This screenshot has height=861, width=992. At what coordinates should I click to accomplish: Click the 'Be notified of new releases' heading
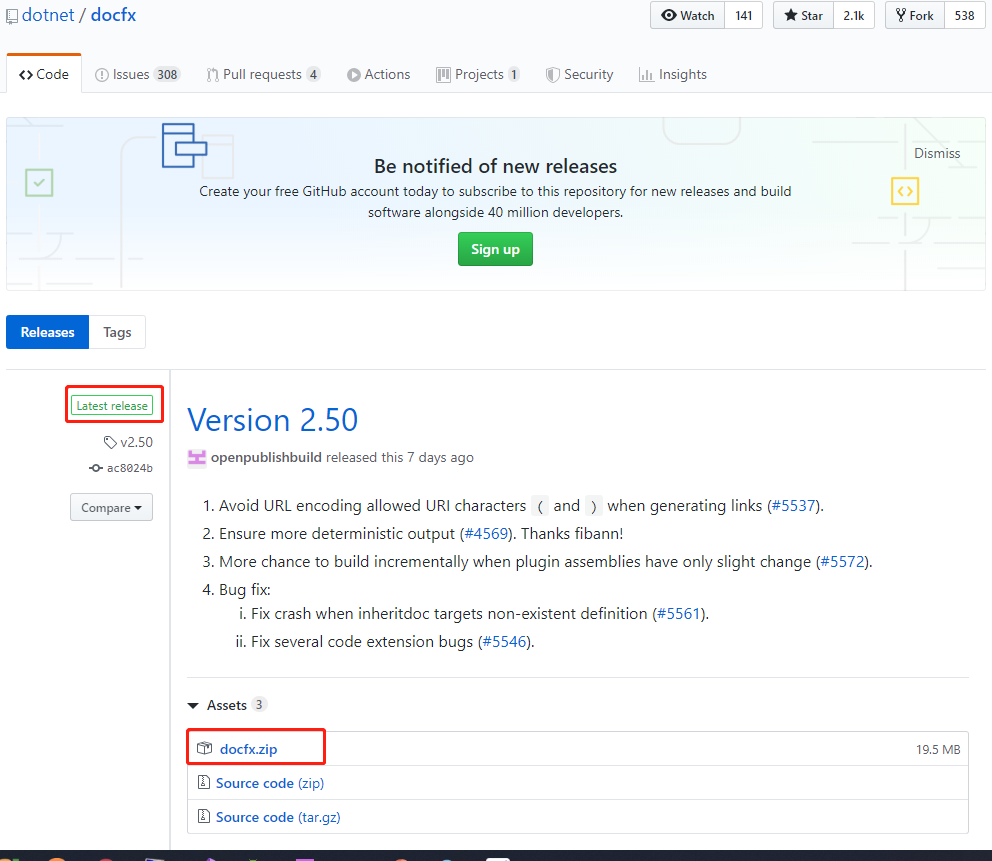[x=495, y=166]
